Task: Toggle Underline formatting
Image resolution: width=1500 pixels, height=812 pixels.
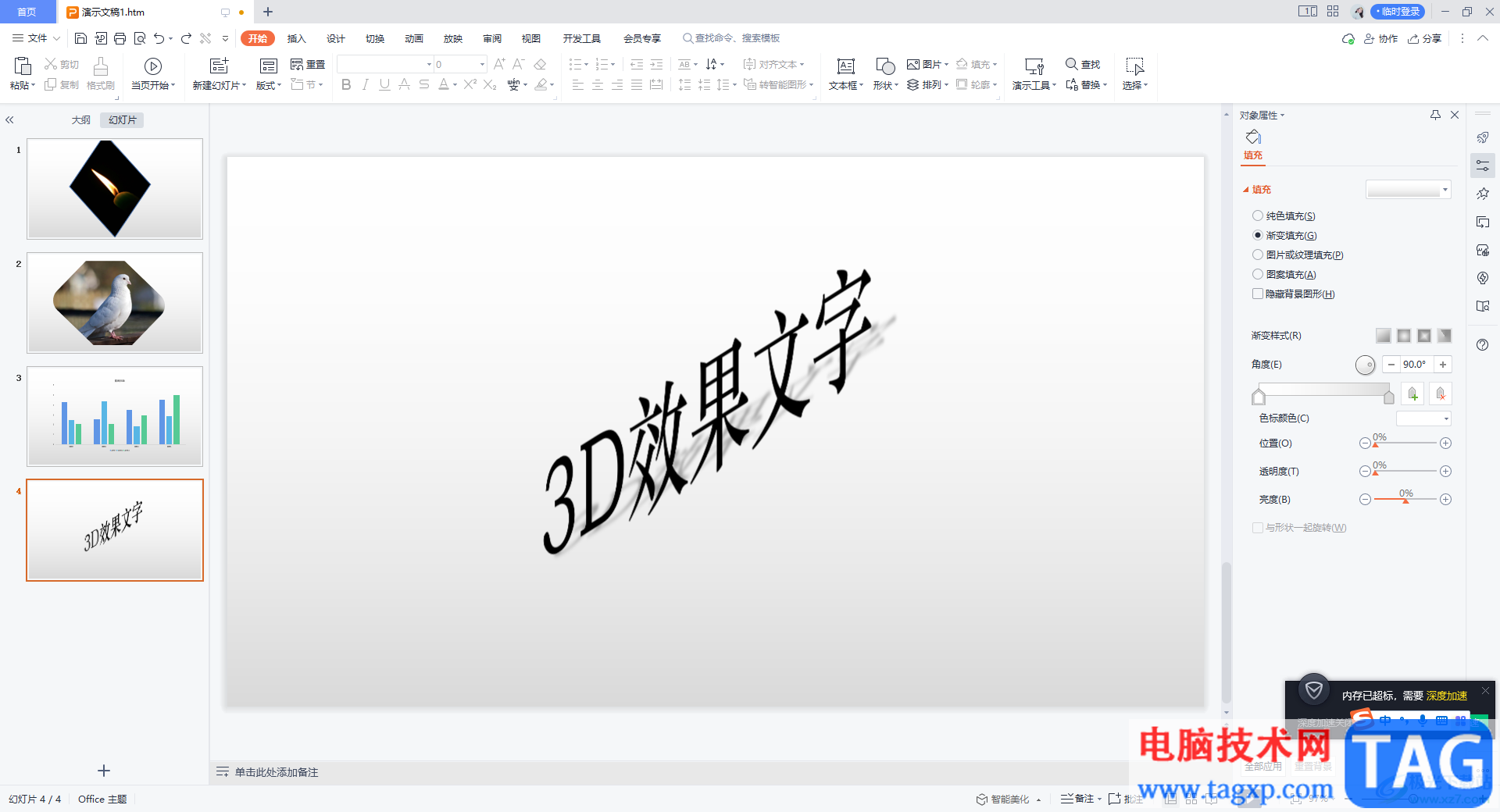Action: pyautogui.click(x=384, y=84)
